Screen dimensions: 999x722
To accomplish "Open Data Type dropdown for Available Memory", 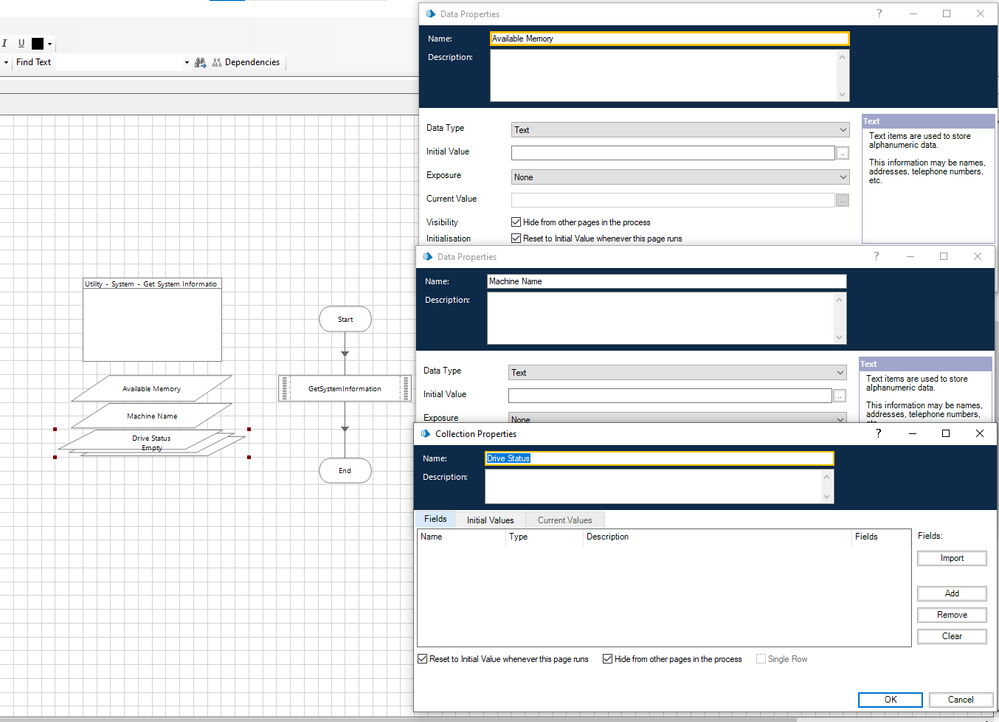I will click(679, 130).
